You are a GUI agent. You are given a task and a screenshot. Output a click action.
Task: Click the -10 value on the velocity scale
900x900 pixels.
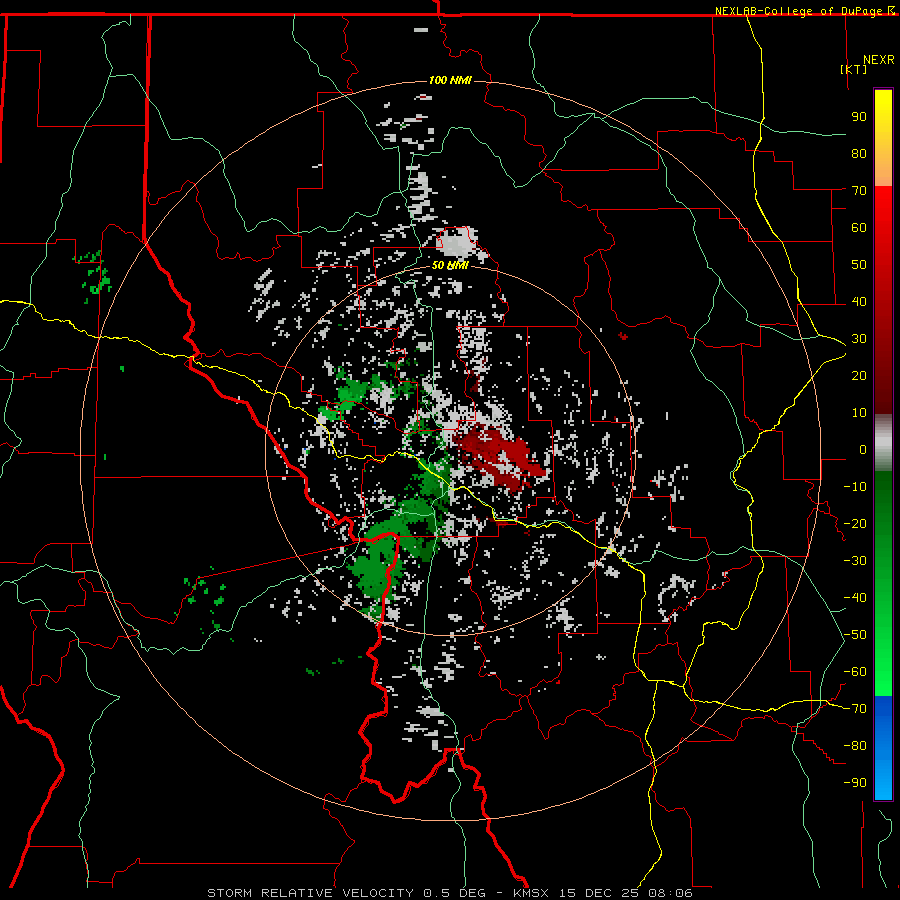click(x=855, y=487)
